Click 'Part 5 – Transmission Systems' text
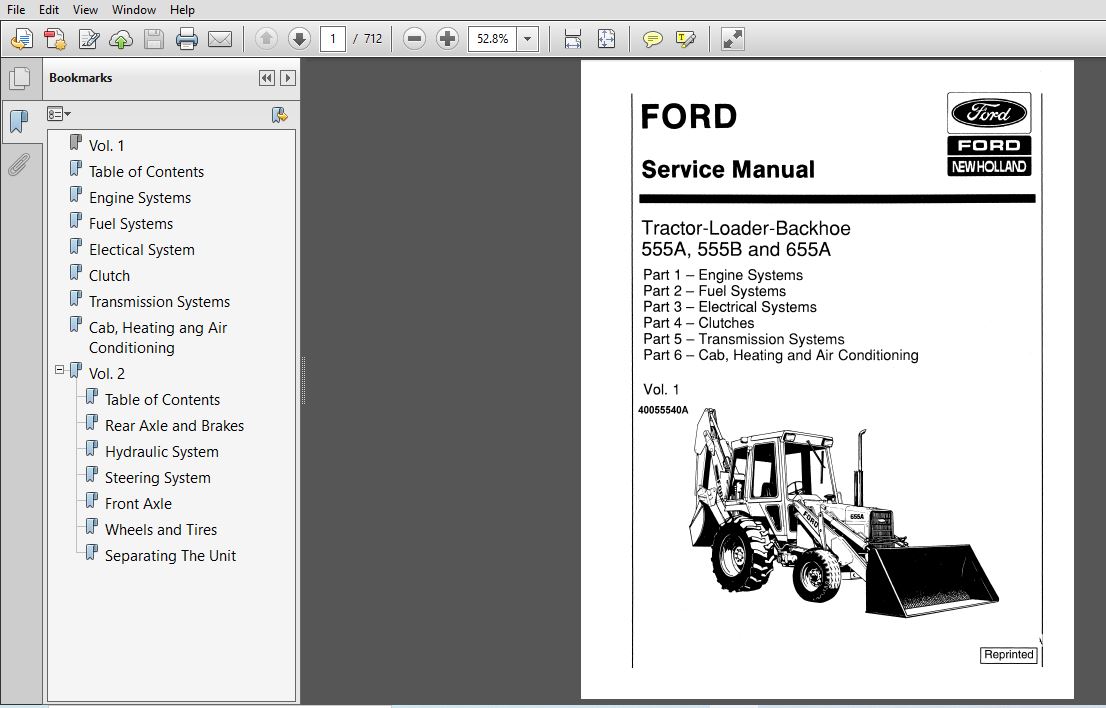Image resolution: width=1106 pixels, height=708 pixels. tap(743, 339)
